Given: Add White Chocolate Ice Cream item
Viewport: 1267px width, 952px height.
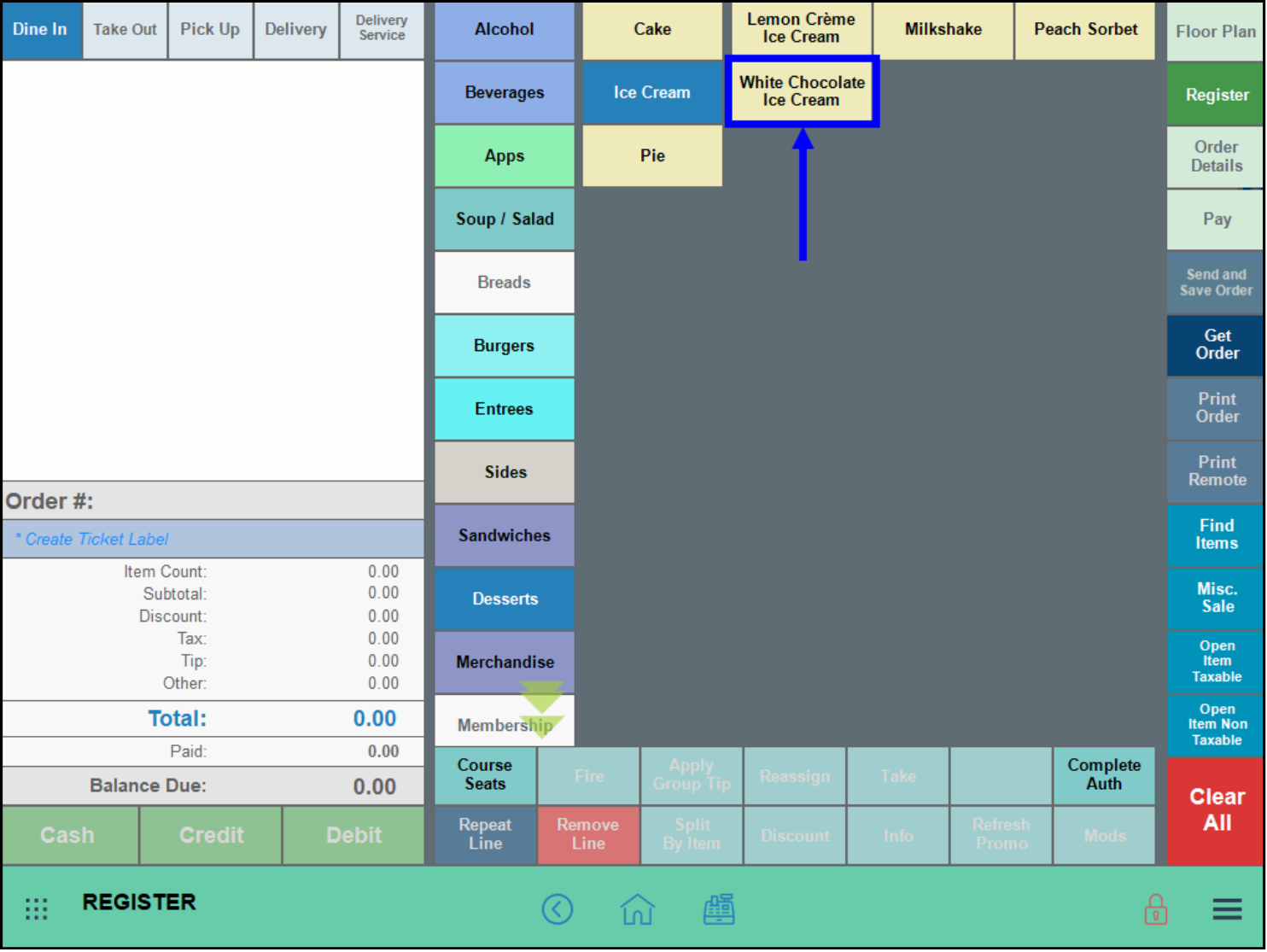Looking at the screenshot, I should (x=802, y=91).
